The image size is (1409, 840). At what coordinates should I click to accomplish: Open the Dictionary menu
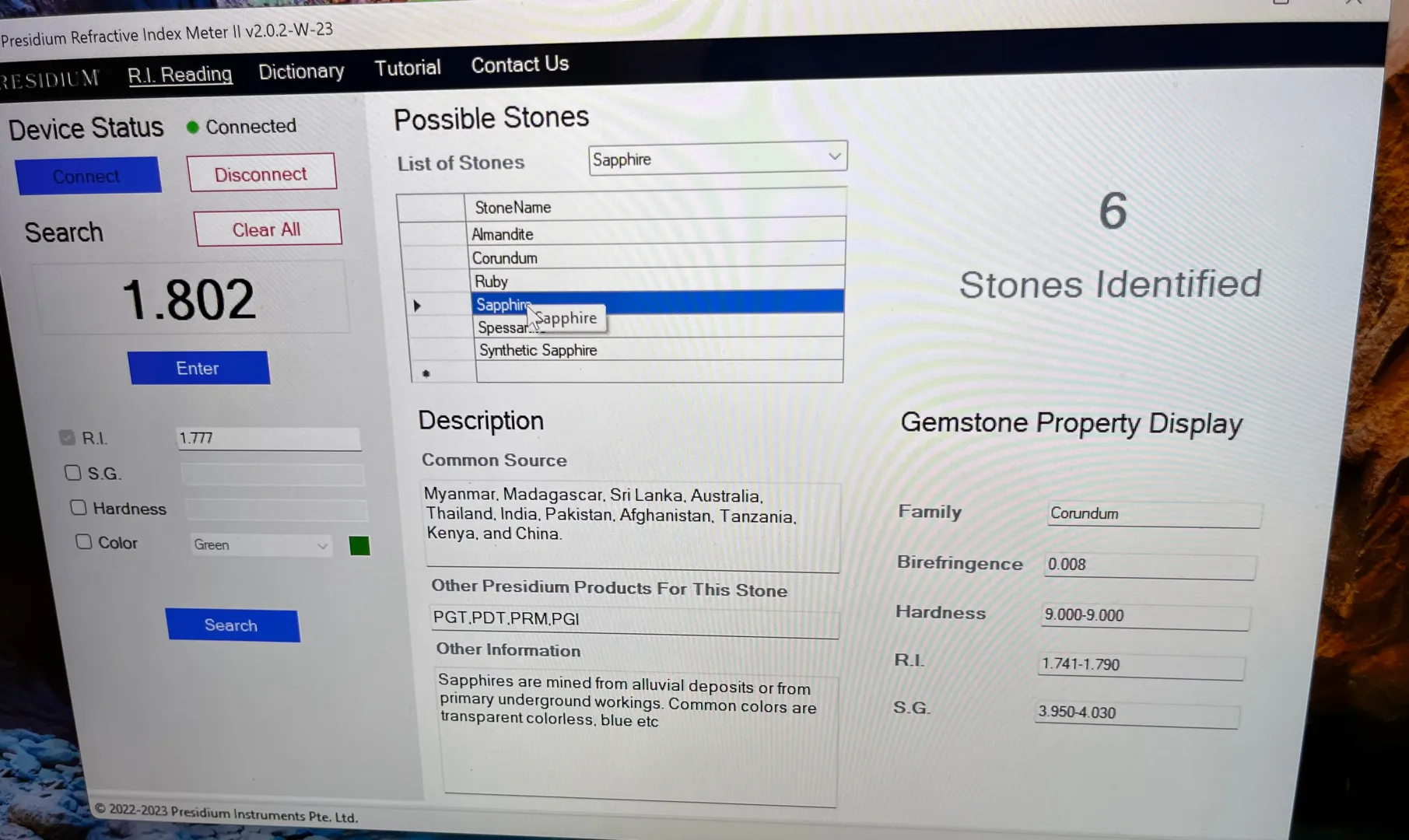[301, 72]
